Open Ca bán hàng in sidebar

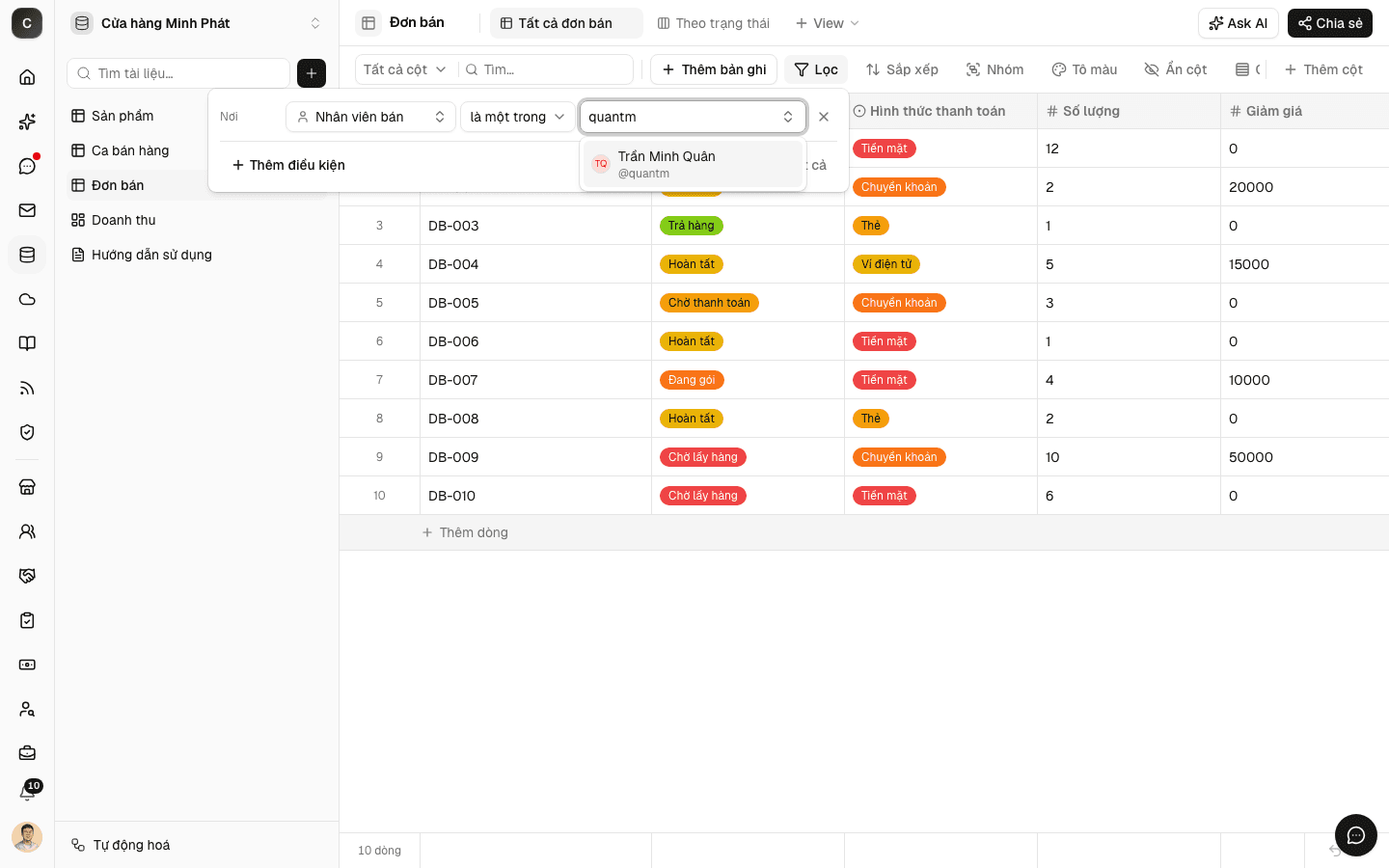[130, 150]
